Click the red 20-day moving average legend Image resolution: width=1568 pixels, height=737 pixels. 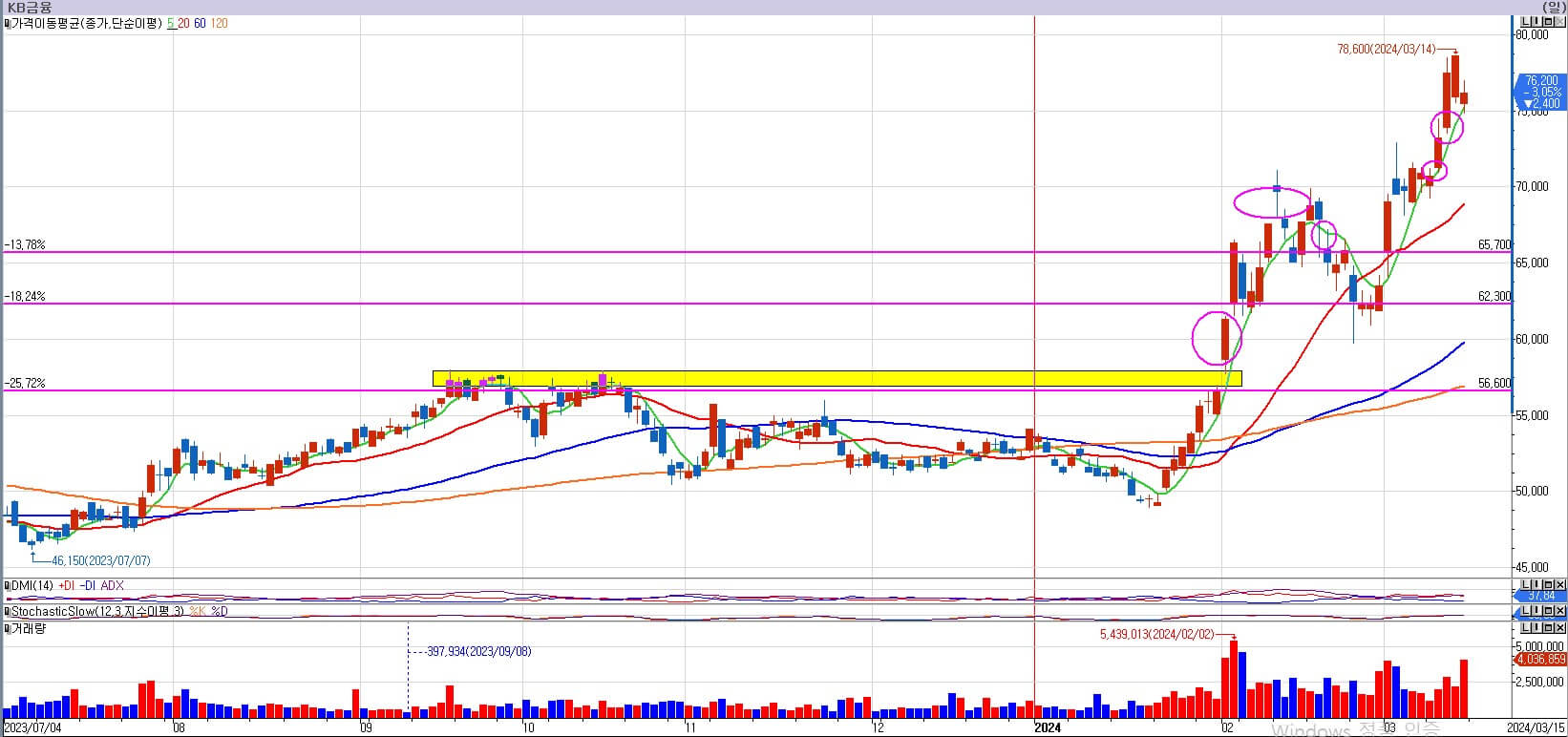(x=184, y=23)
